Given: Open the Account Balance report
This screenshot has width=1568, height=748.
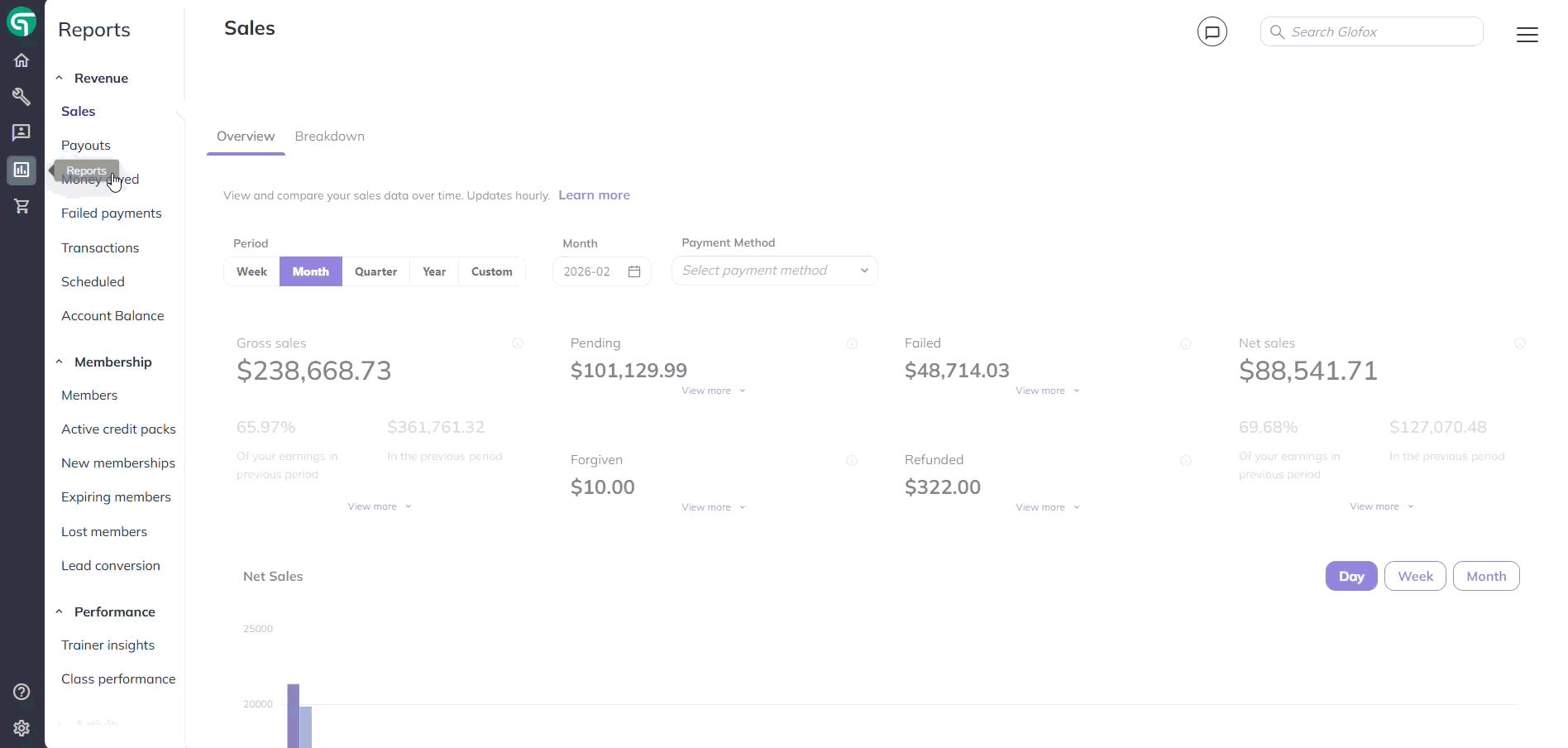Looking at the screenshot, I should pos(112,316).
